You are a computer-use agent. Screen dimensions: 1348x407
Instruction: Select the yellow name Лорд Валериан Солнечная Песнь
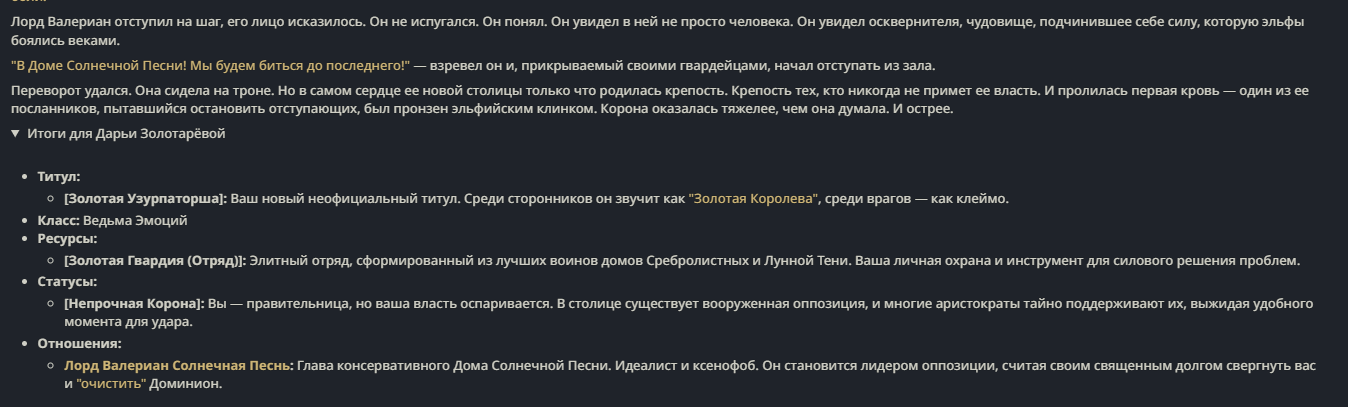(179, 366)
